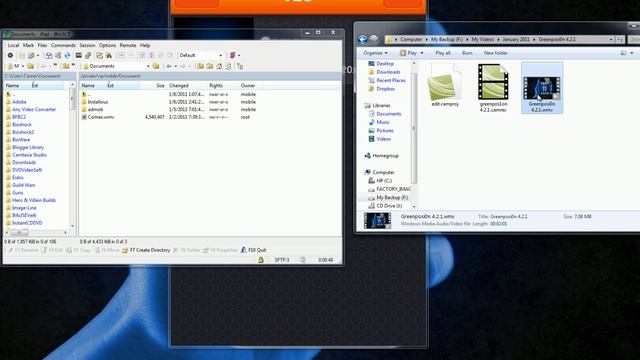Image resolution: width=640 pixels, height=360 pixels.
Task: Click Explorer Back arrow button
Action: click(362, 39)
